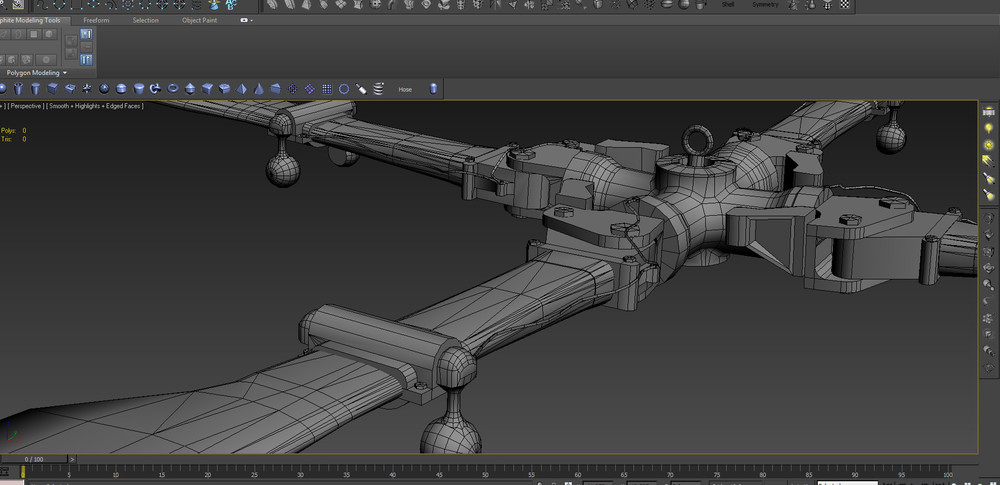
Task: Select the Torus primitive icon
Action: 172,89
